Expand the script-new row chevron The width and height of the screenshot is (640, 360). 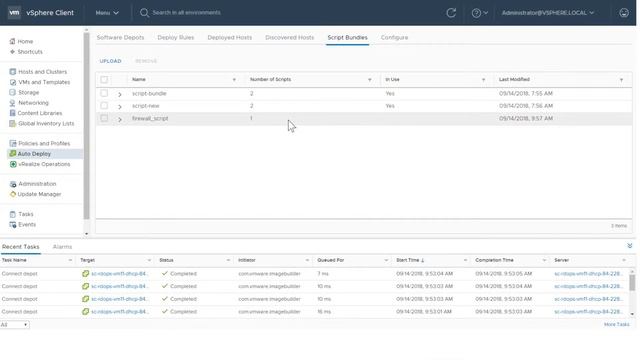[x=120, y=107]
